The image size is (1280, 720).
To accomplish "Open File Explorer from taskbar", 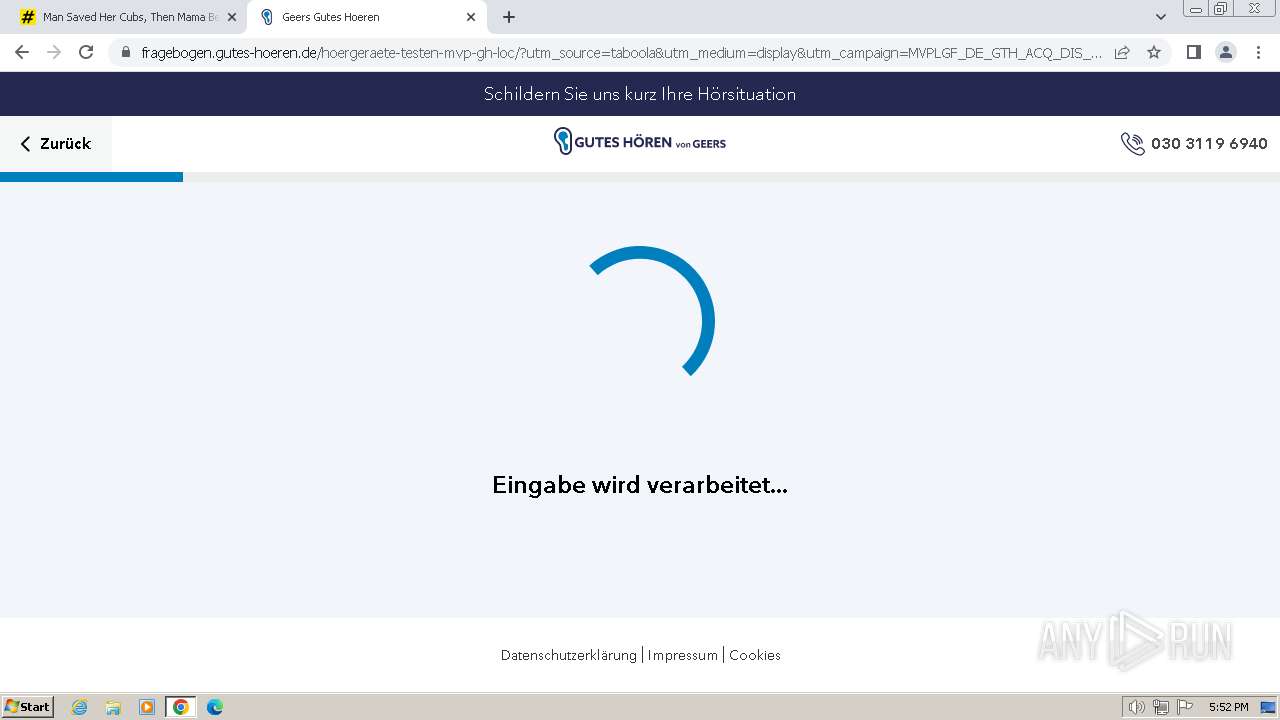I will 113,707.
